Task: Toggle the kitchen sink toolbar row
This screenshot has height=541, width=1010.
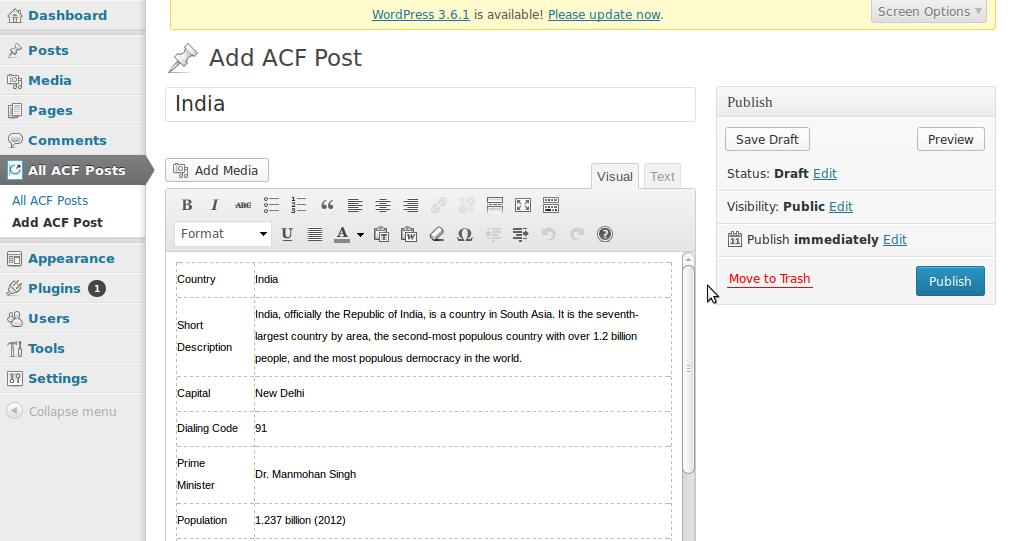Action: tap(551, 205)
